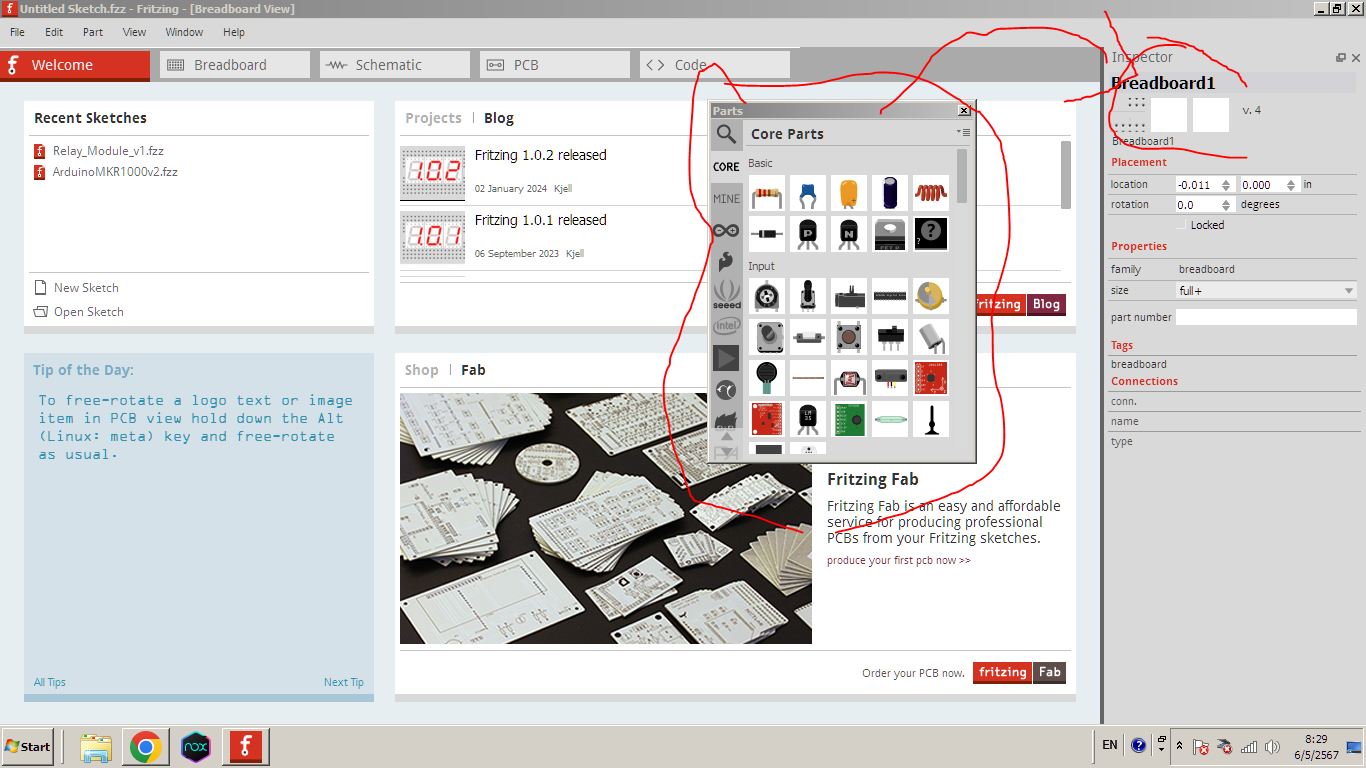The height and width of the screenshot is (768, 1366).
Task: Open the Fritzing 1.0.1 released post
Action: tap(541, 220)
